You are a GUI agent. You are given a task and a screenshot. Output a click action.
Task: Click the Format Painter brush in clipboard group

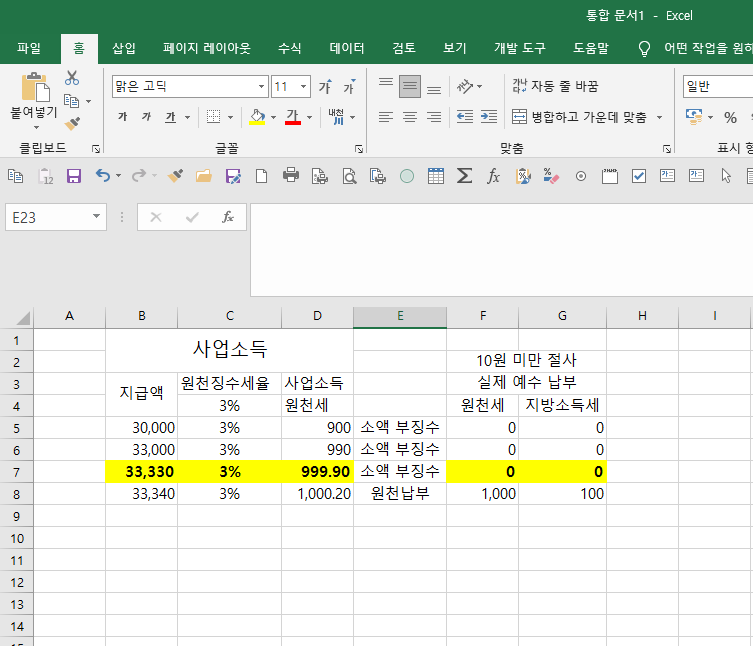[72, 124]
